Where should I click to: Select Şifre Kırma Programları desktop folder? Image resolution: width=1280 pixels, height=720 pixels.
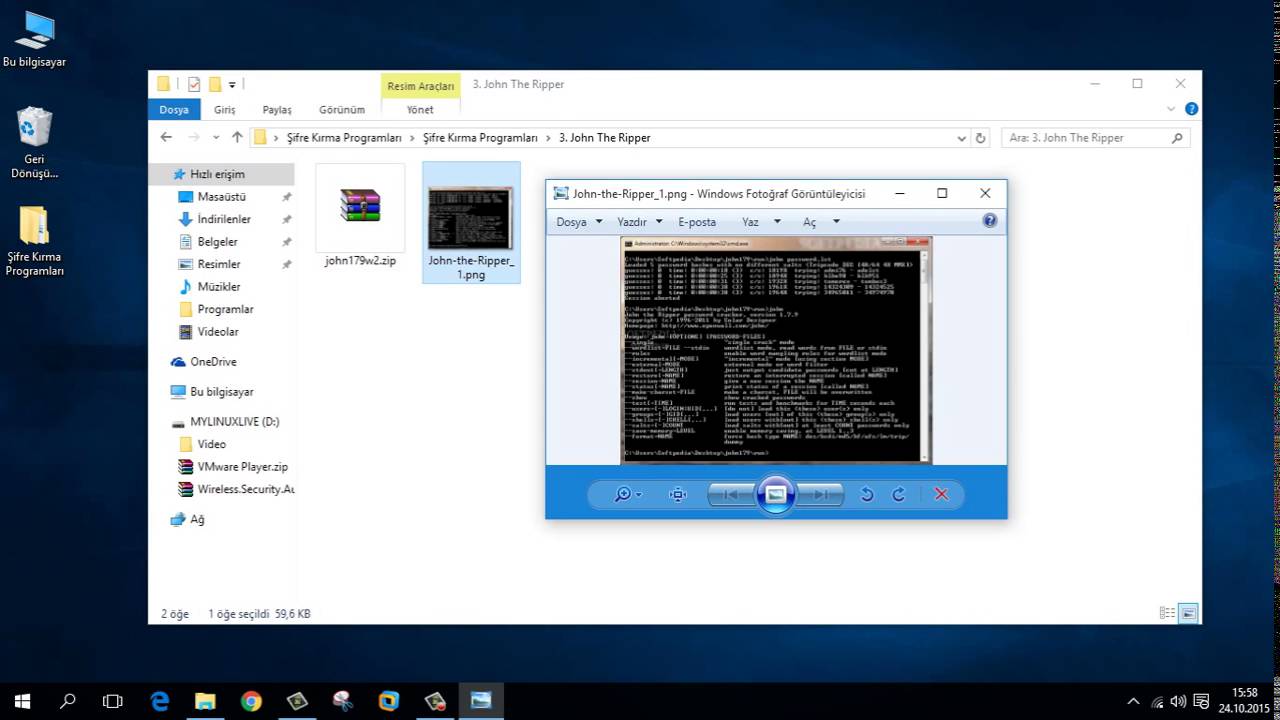click(x=34, y=241)
